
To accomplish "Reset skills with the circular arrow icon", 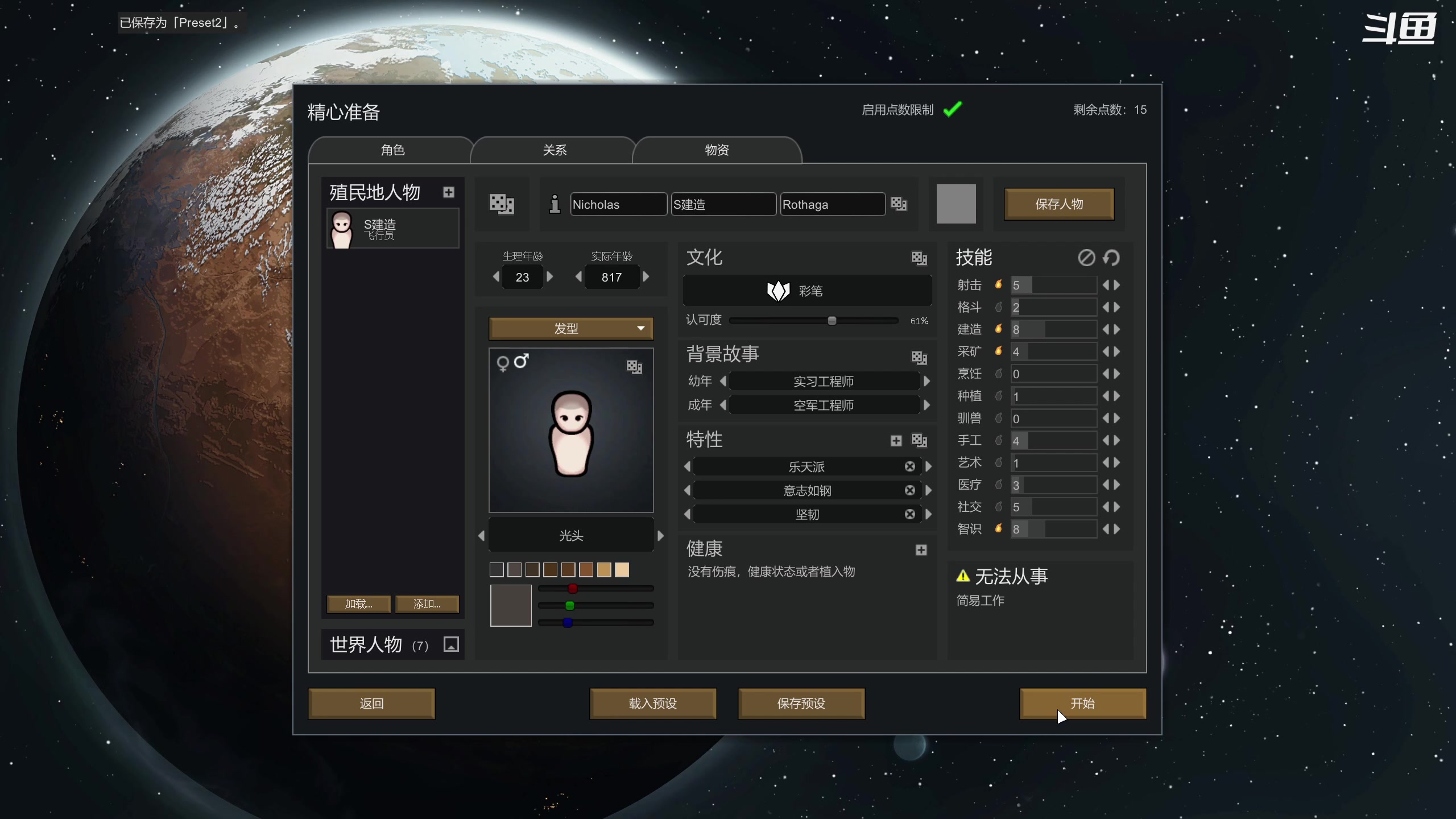I will (x=1111, y=258).
